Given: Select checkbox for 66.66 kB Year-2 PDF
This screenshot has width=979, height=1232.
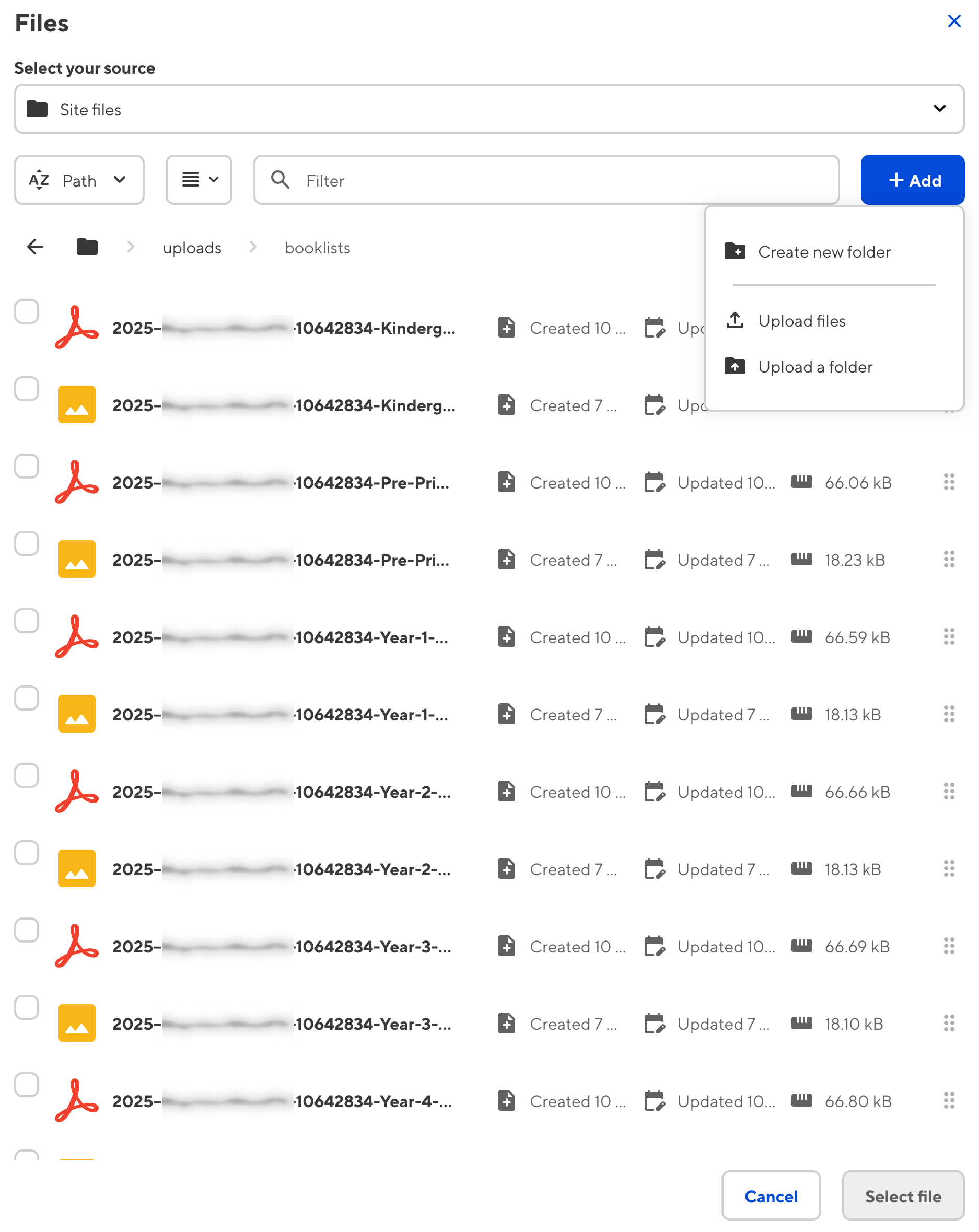Looking at the screenshot, I should tap(27, 775).
